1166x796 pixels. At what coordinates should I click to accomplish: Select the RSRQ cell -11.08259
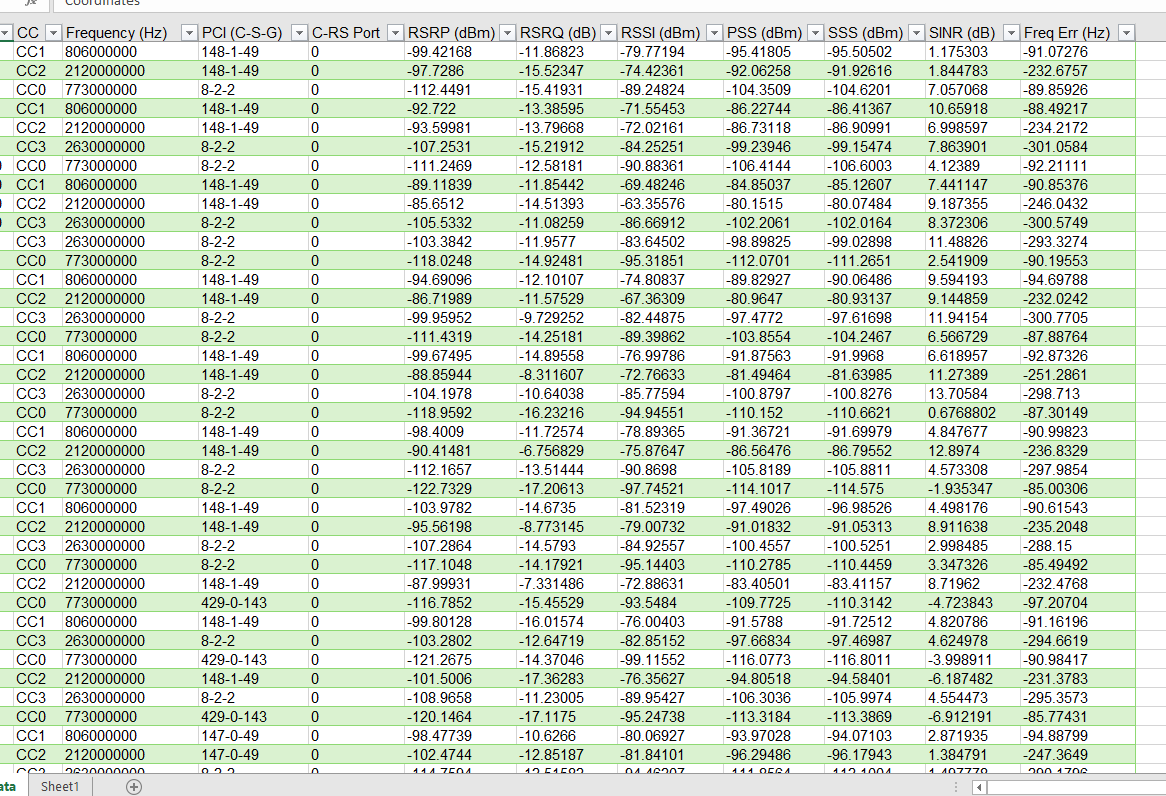coord(567,222)
